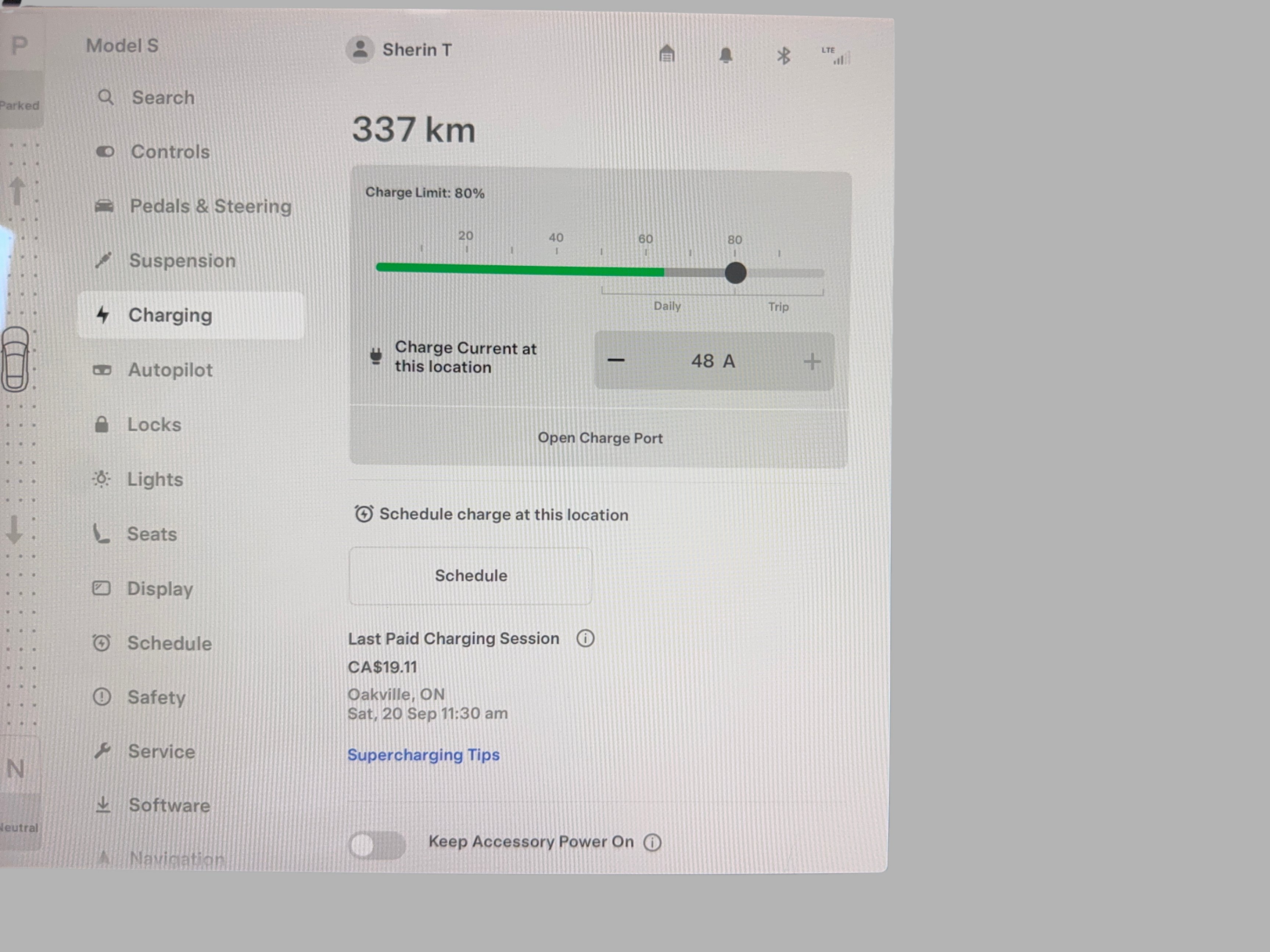Click the Schedule button under Schedule charge
This screenshot has width=1270, height=952.
point(471,576)
